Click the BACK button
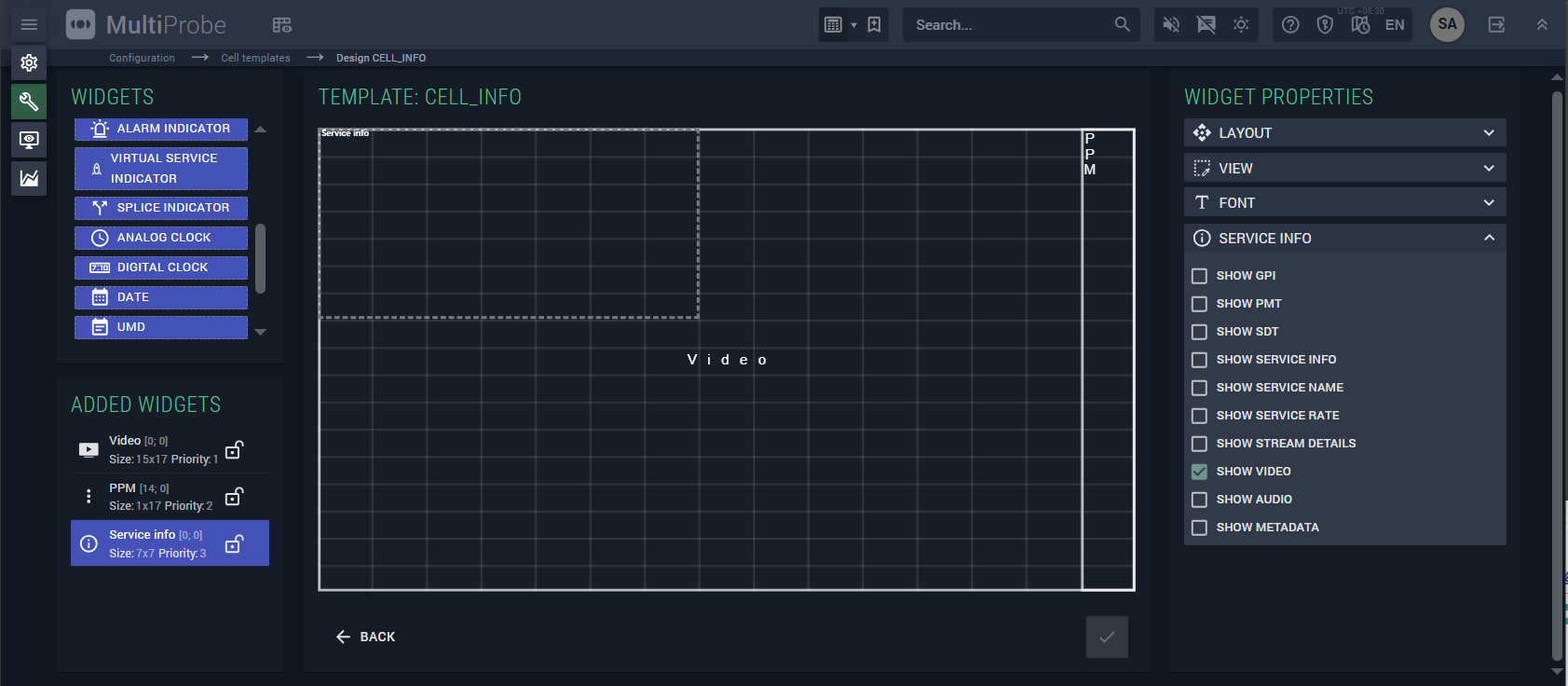Image resolution: width=1568 pixels, height=686 pixels. tap(365, 637)
